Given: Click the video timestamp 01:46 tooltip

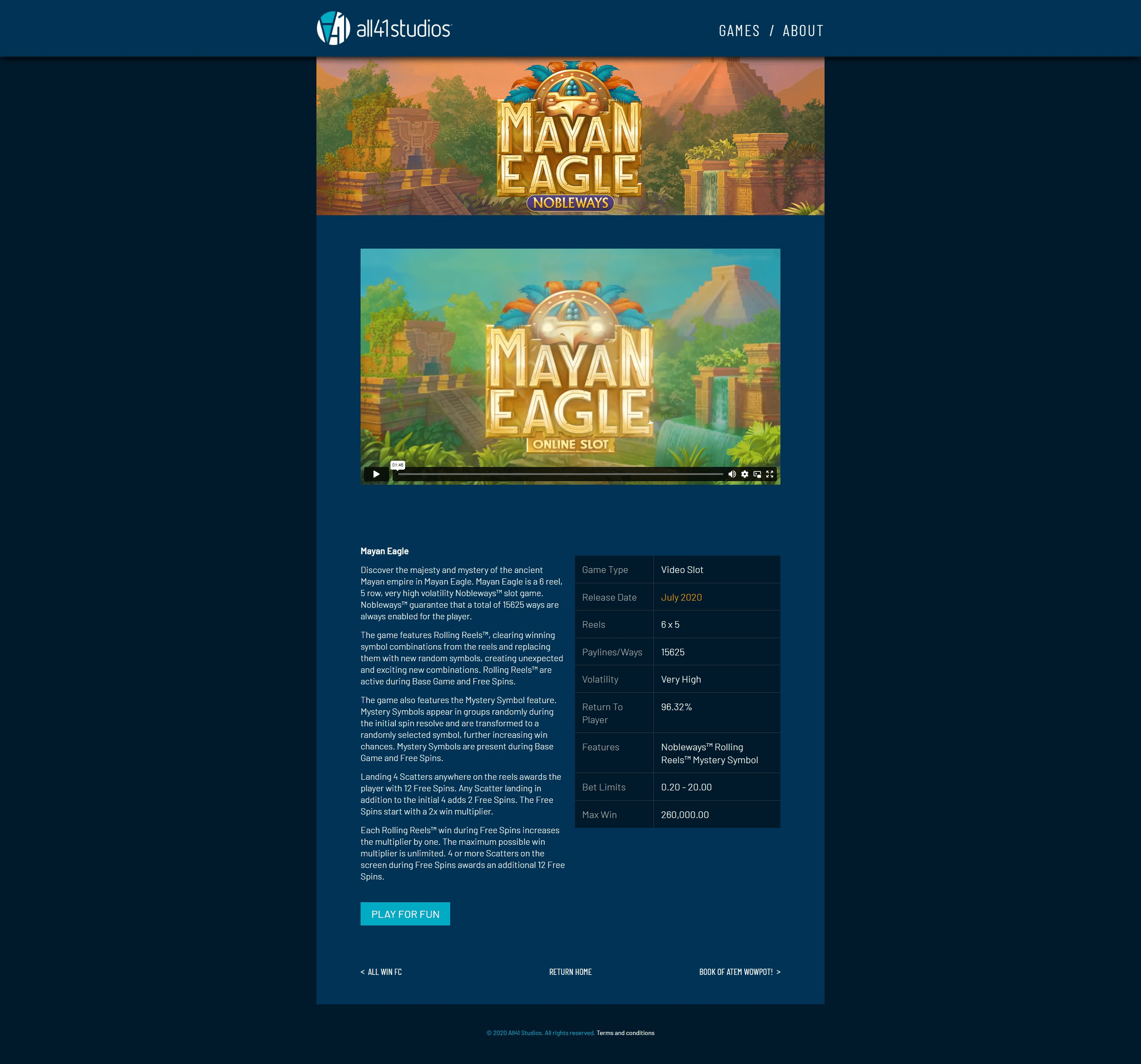Looking at the screenshot, I should 398,465.
